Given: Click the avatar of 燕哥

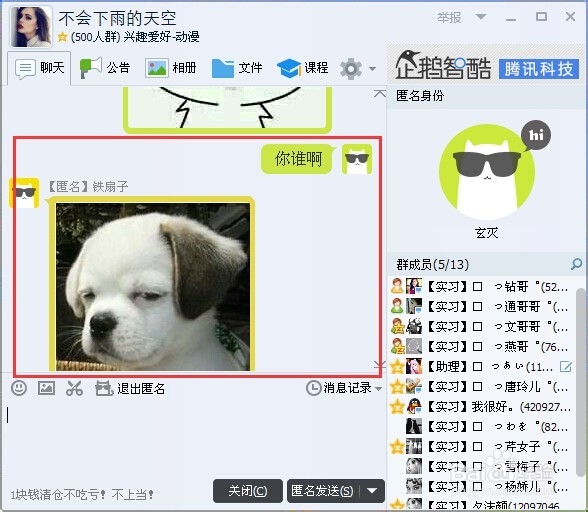Looking at the screenshot, I should pyautogui.click(x=414, y=346).
